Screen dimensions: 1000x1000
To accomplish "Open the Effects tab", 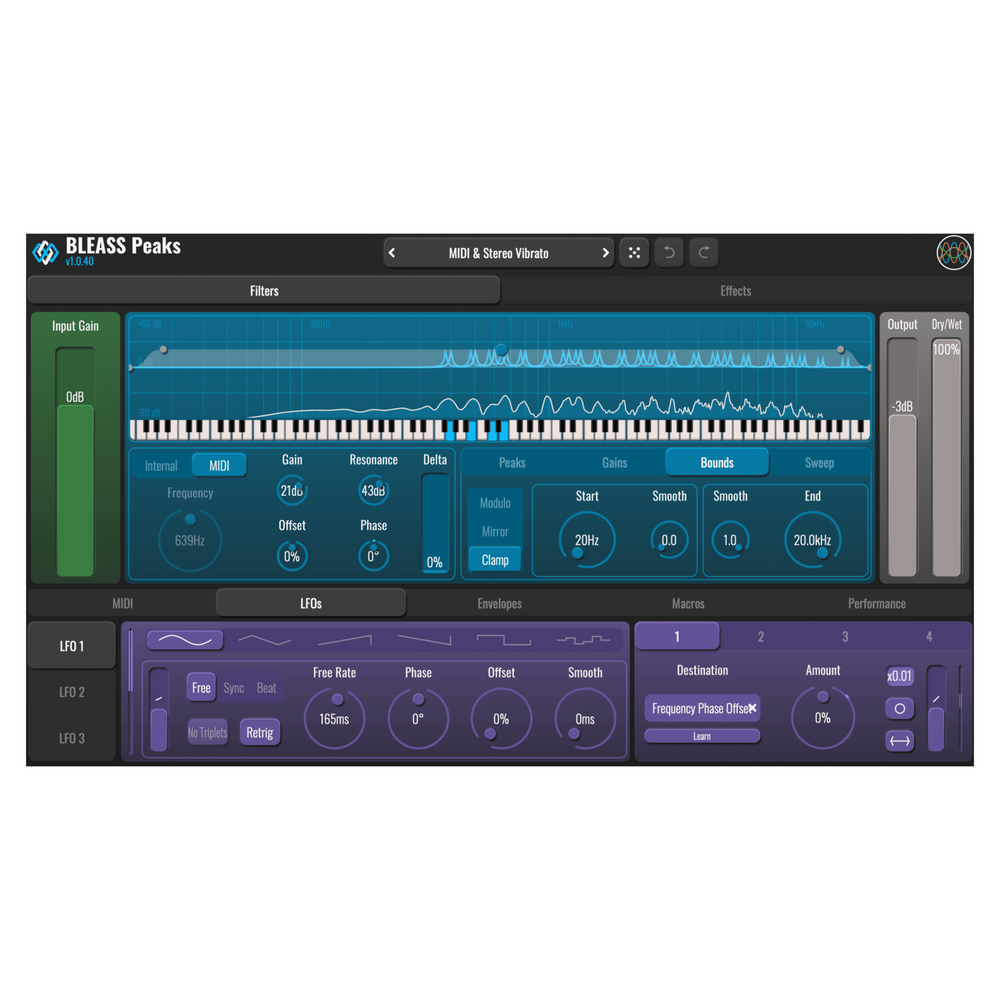I will [735, 291].
